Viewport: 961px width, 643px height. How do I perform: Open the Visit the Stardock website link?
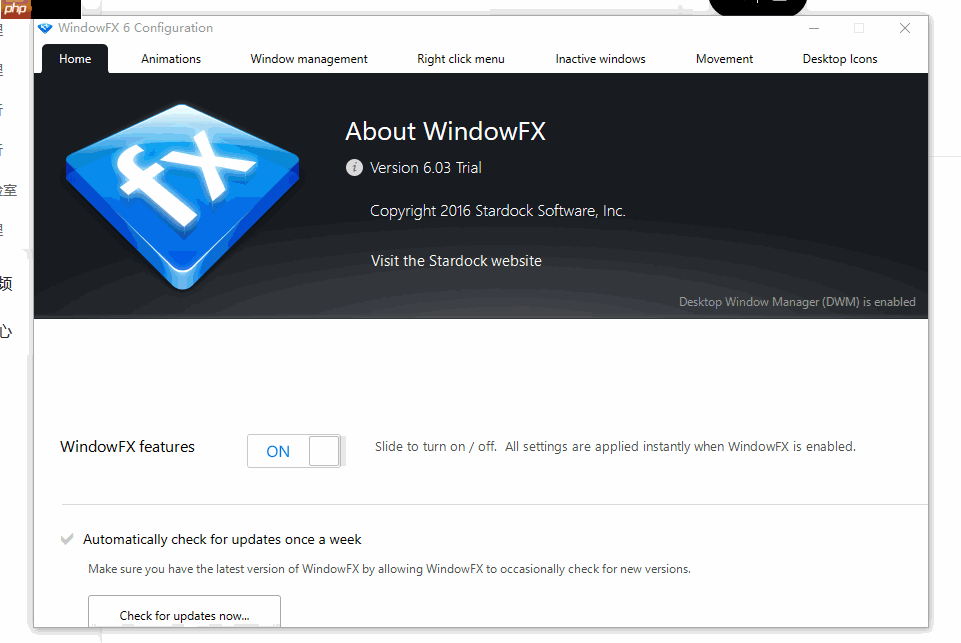pos(456,261)
